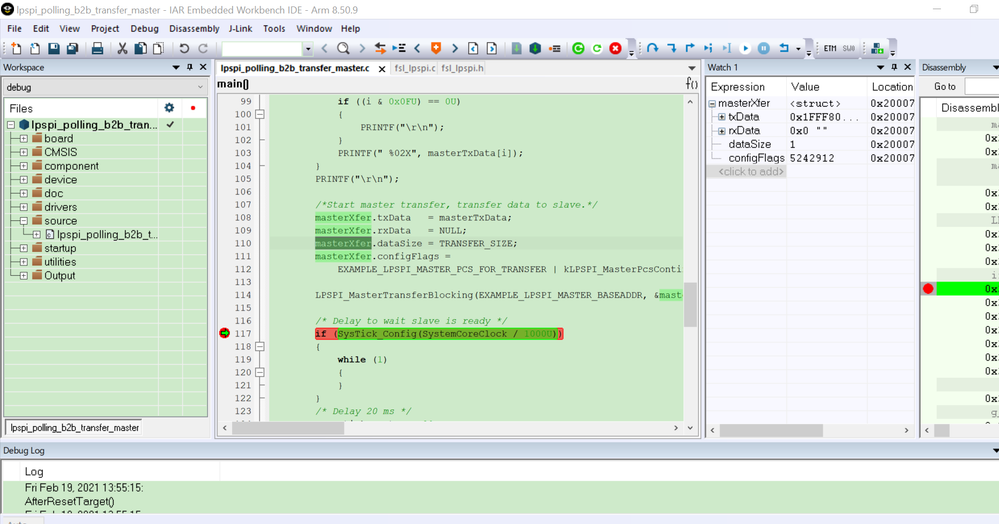Screen dimensions: 999x524
Task: Select the lpspi_polling_b2b_t... source file
Action: point(107,235)
